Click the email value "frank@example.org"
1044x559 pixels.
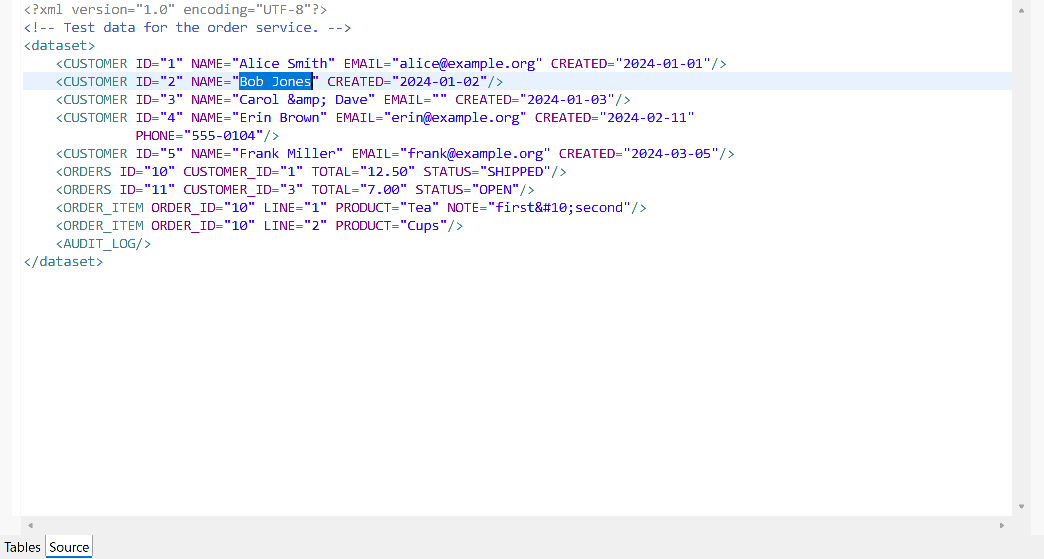(475, 153)
